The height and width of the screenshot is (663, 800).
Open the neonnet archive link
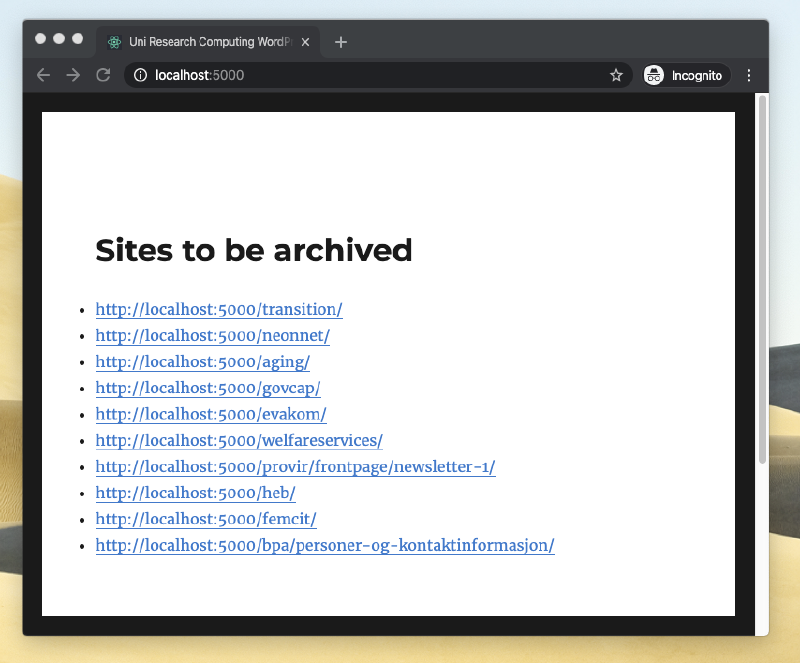tap(212, 336)
